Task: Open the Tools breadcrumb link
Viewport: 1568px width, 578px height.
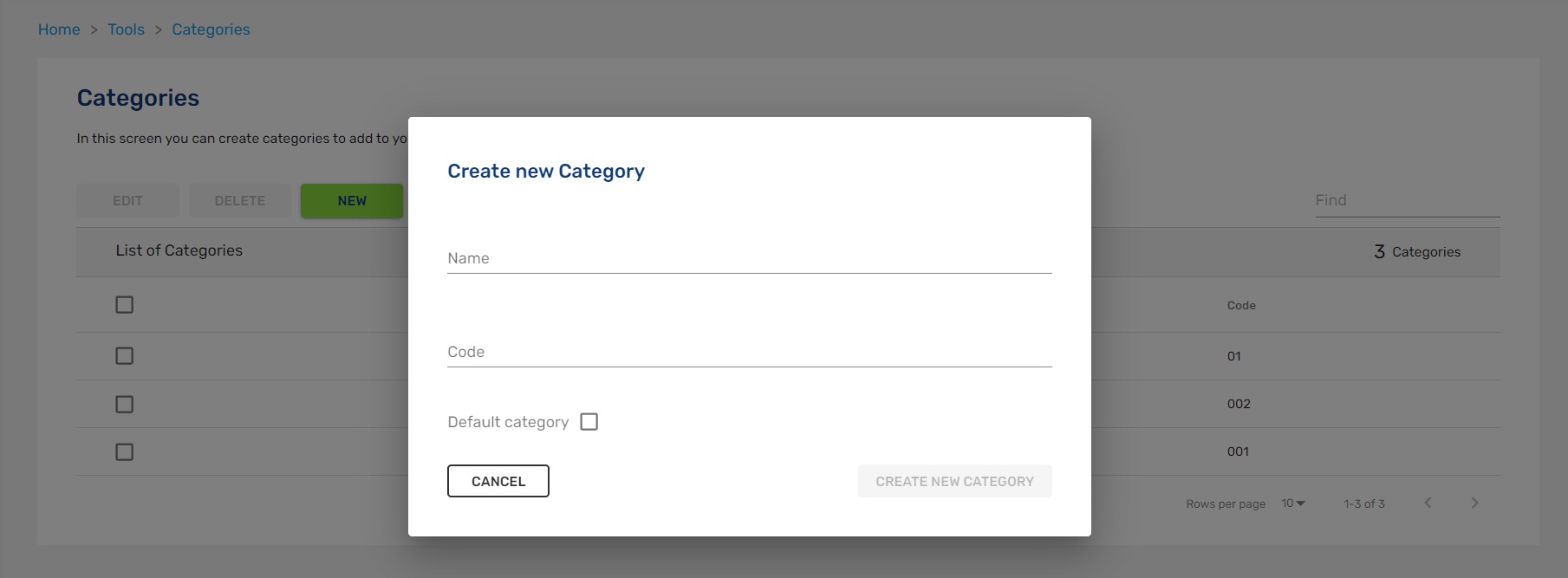Action: point(126,29)
